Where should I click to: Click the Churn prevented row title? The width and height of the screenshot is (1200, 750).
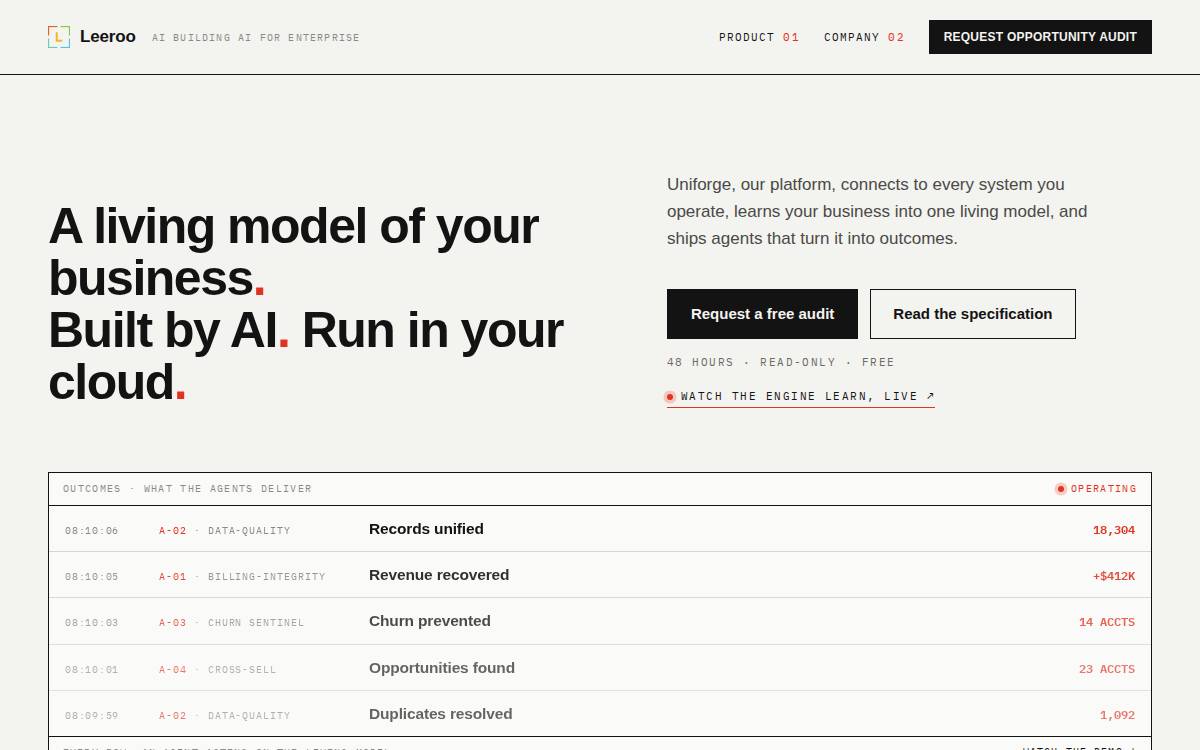[x=430, y=621]
